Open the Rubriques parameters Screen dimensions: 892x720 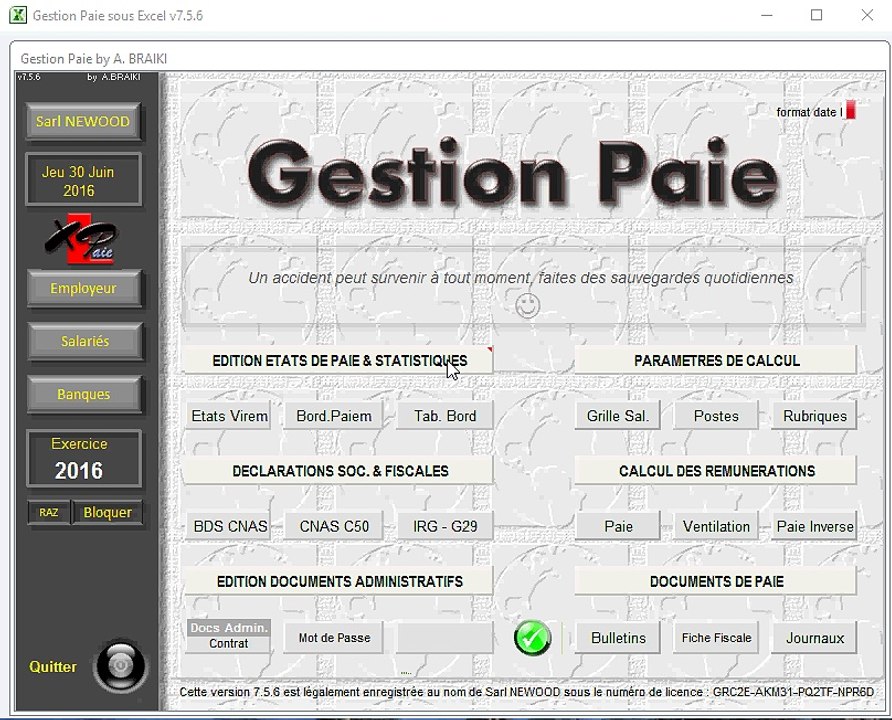[x=815, y=416]
